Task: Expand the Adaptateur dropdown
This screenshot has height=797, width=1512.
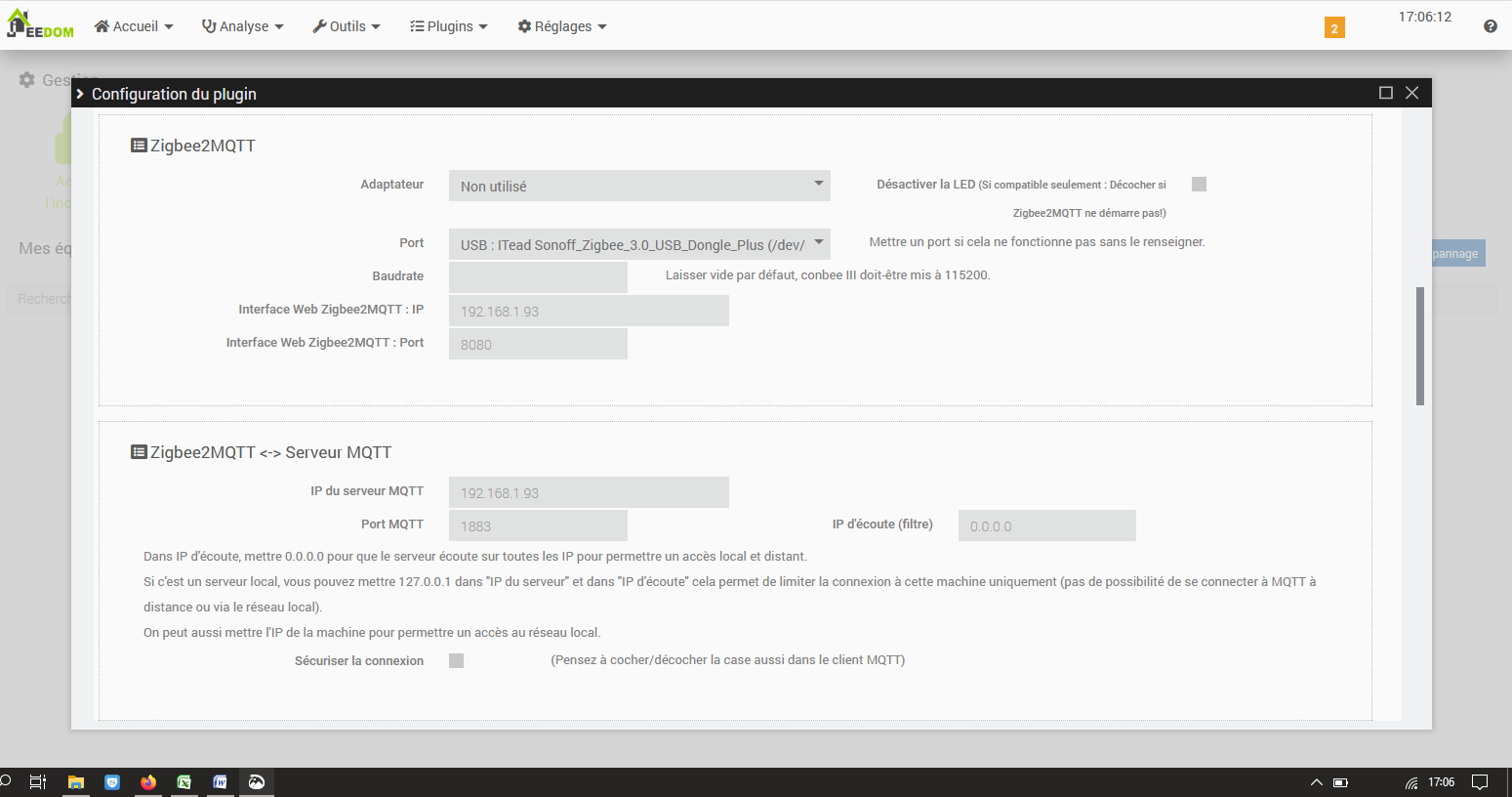Action: coord(639,186)
